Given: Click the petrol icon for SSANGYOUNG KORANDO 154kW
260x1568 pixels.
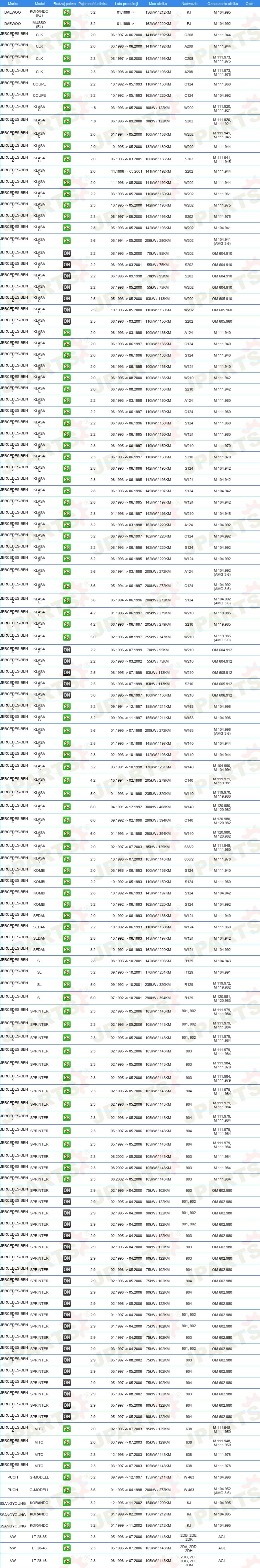Looking at the screenshot, I should click(x=66, y=1503).
